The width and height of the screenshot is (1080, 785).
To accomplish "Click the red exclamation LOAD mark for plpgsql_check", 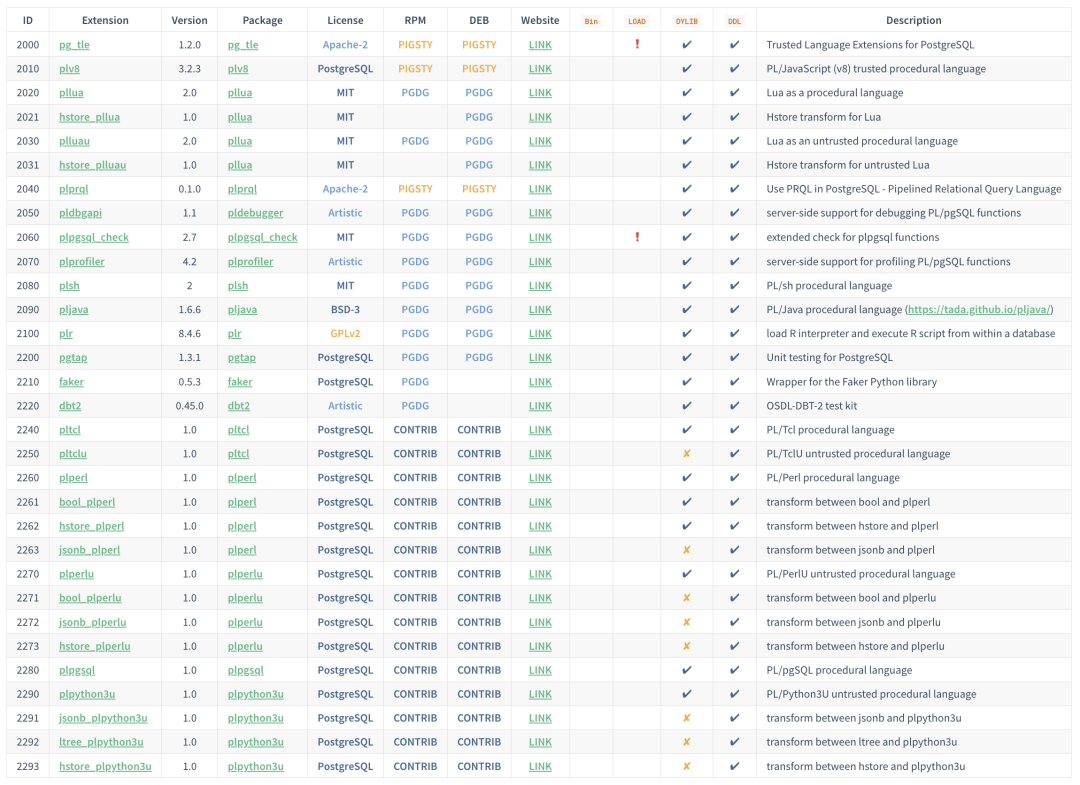I will click(x=637, y=237).
